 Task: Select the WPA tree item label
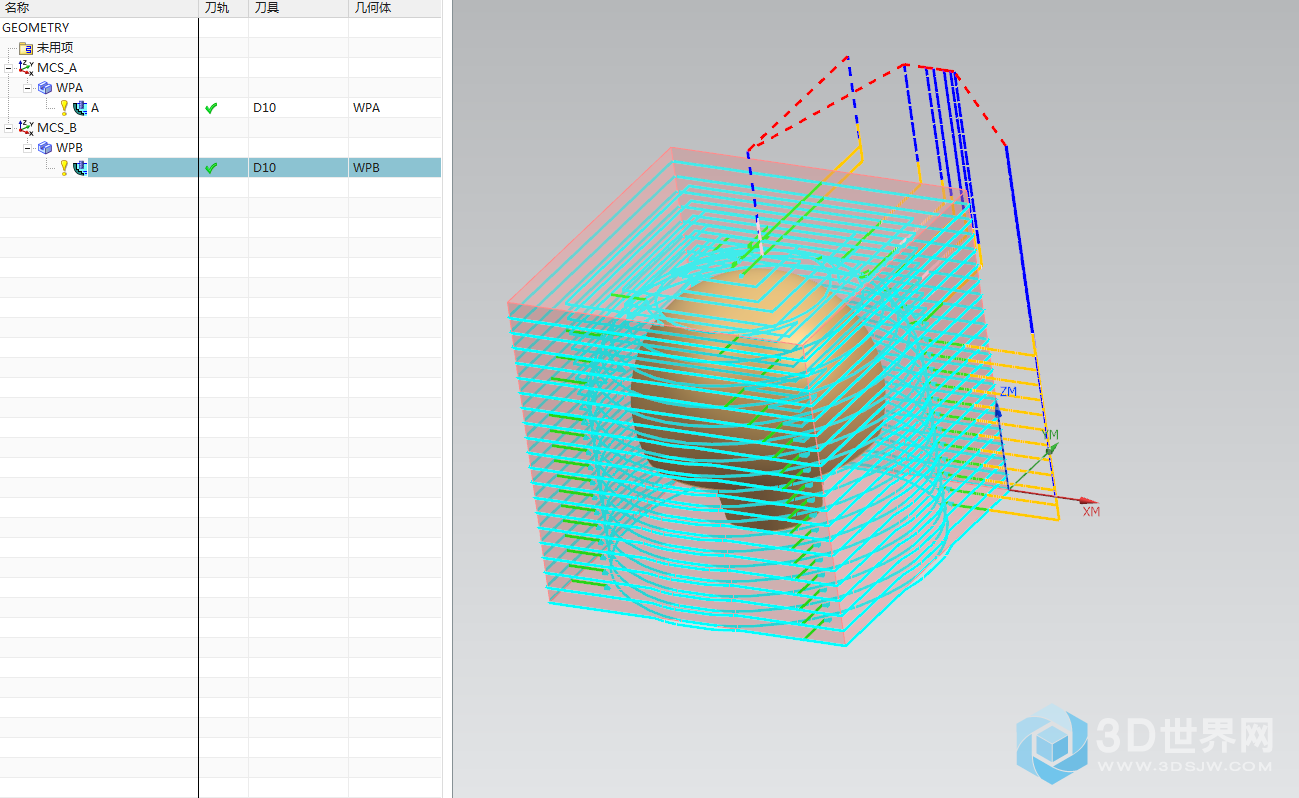(70, 88)
